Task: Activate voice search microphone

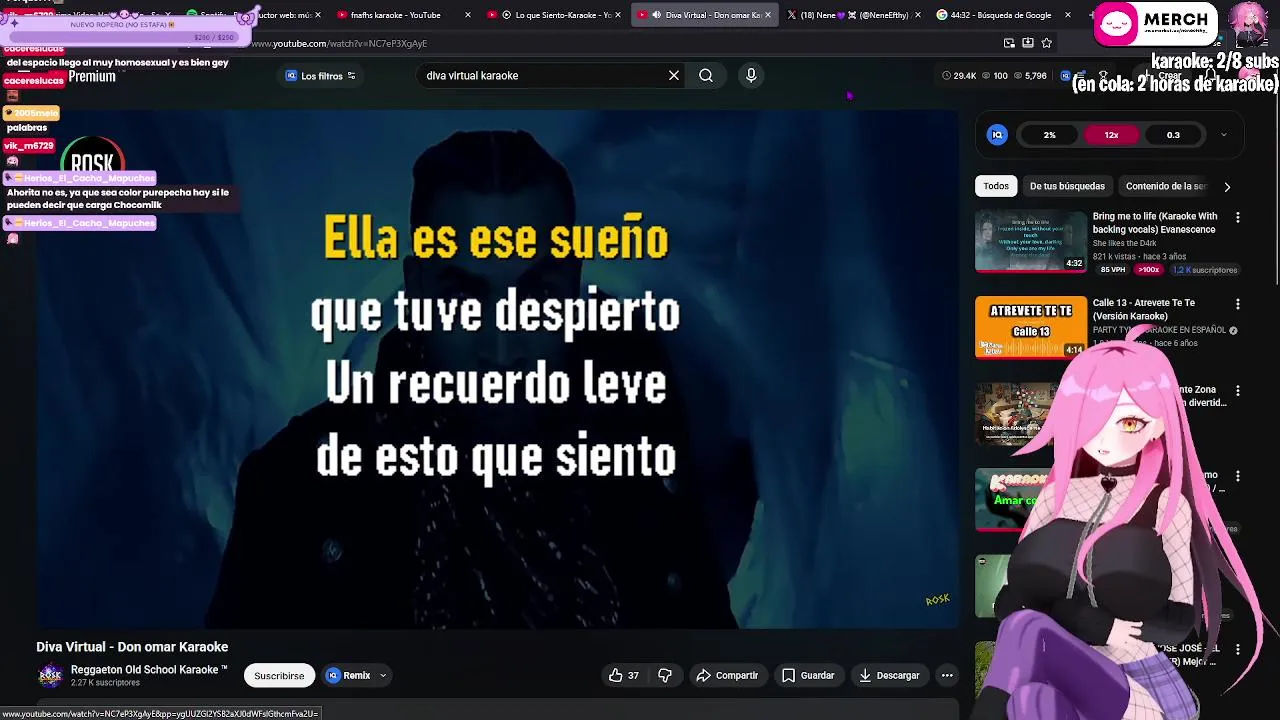Action: (751, 75)
